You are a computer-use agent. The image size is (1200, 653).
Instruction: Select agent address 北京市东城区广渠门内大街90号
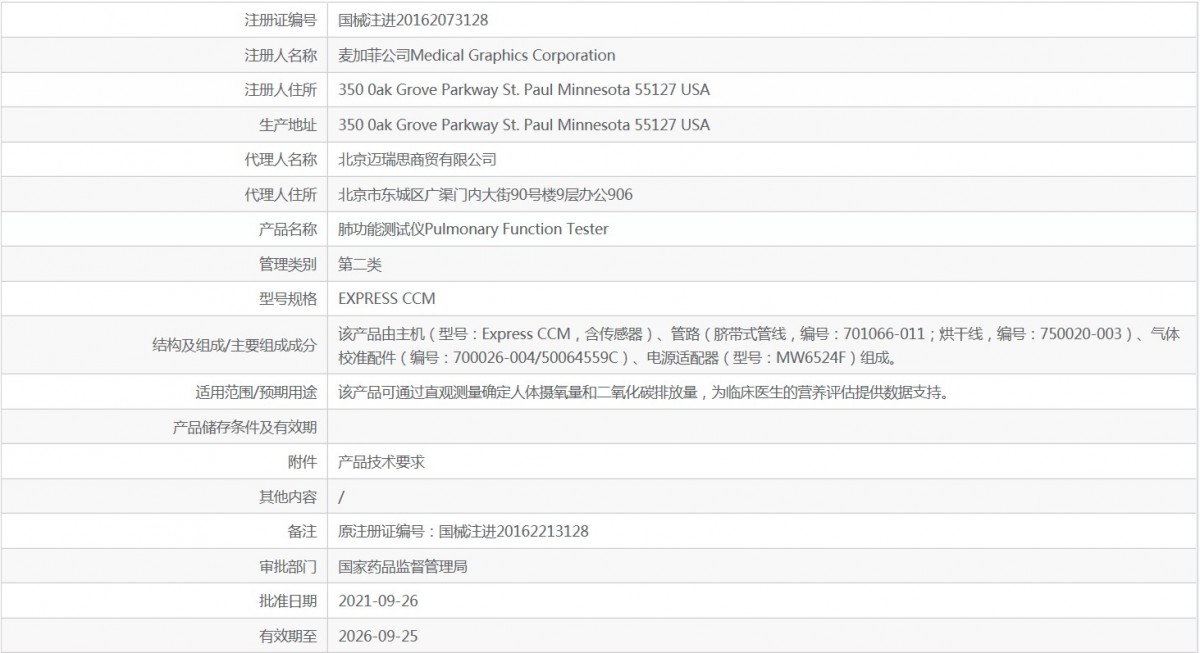tap(485, 194)
